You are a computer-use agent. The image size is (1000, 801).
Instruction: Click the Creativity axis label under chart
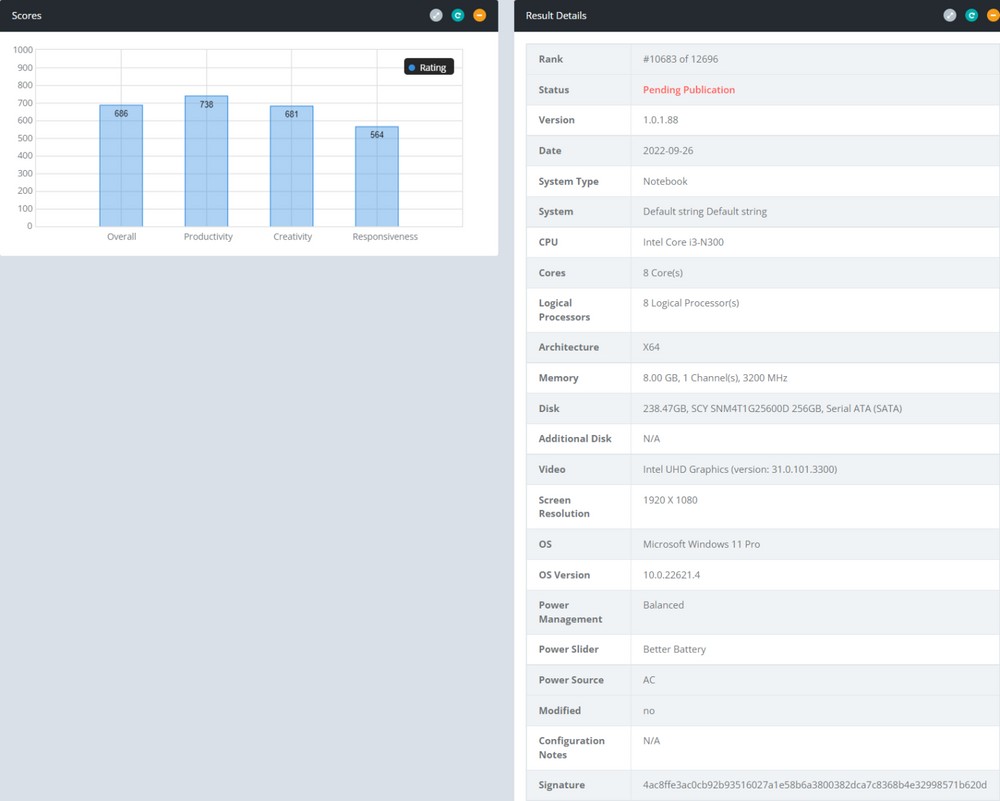click(x=292, y=237)
